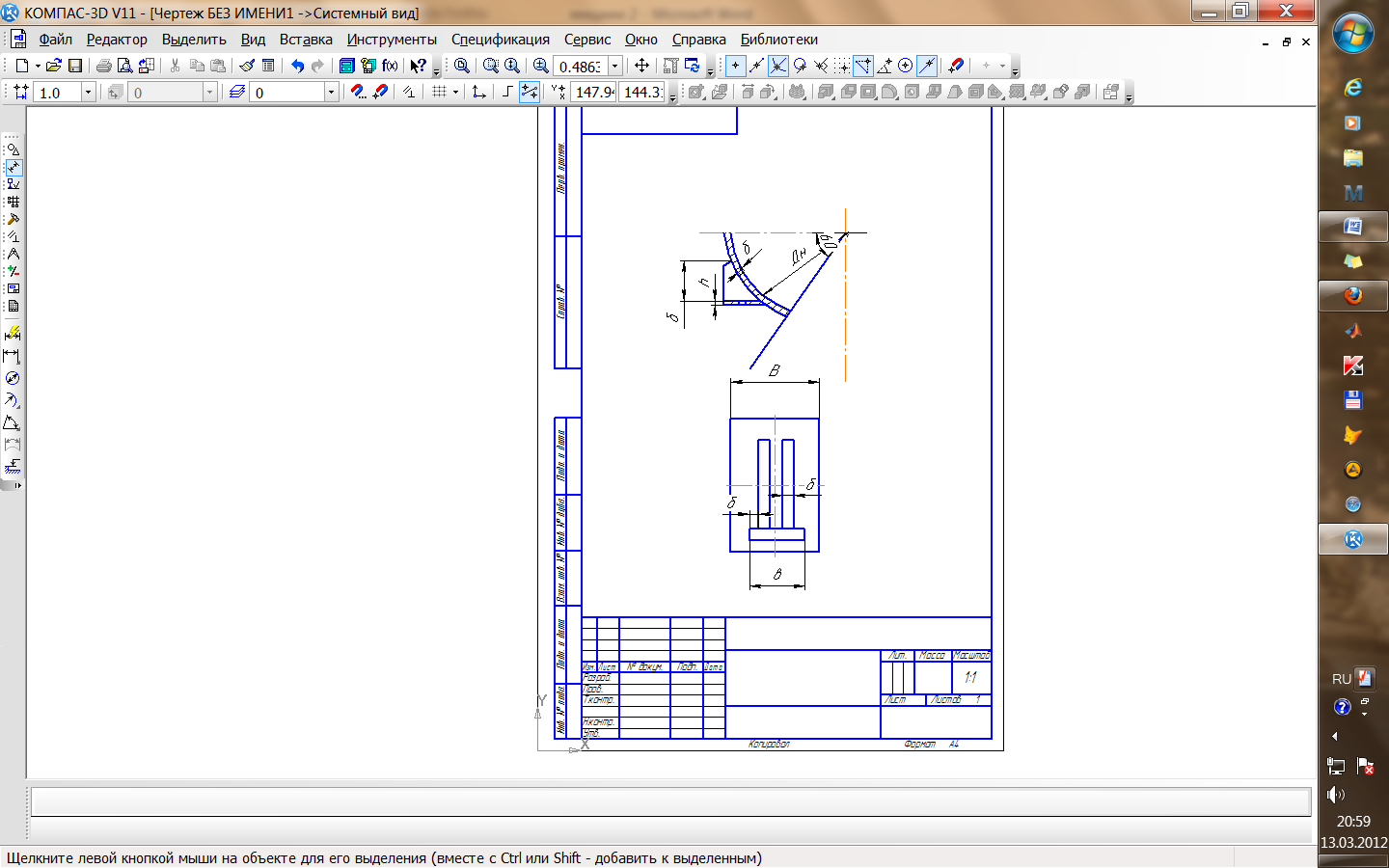Choose the diameter dimension tool
Viewport: 1389px width, 868px height.
coord(13,378)
